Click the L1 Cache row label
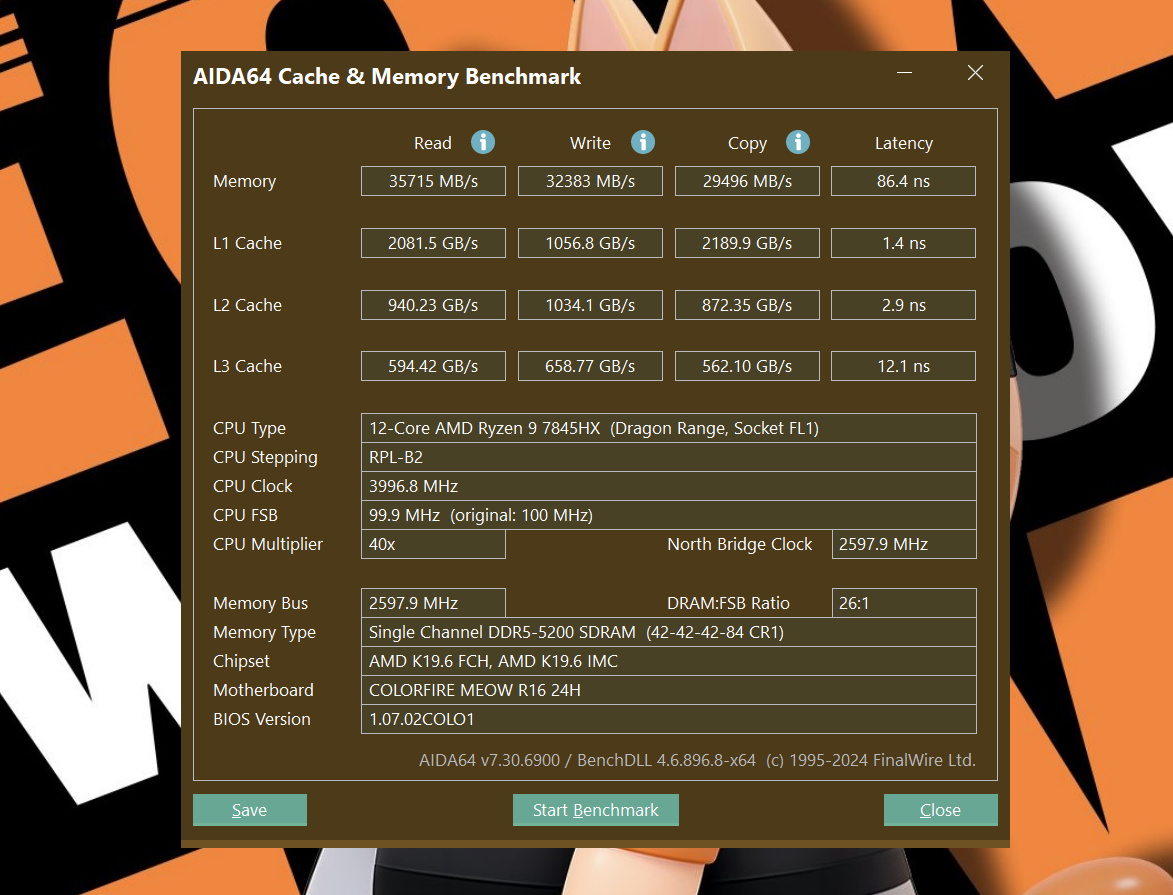The image size is (1173, 895). (x=248, y=243)
